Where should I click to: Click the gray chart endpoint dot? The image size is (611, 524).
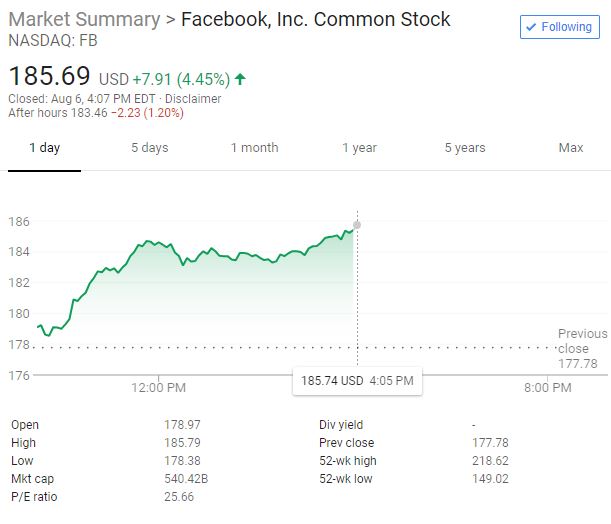[x=357, y=224]
